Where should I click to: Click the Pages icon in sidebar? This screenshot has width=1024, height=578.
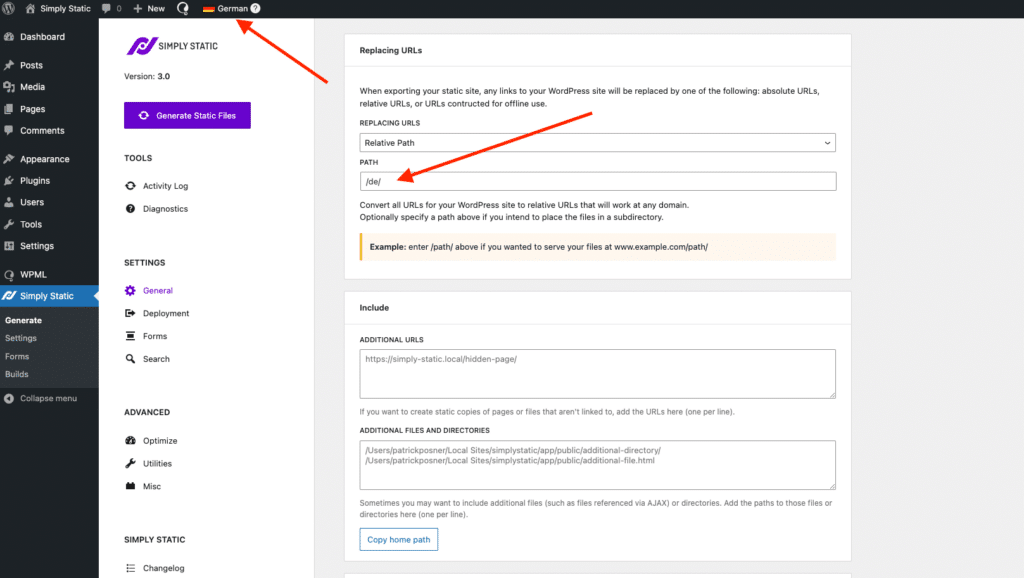(x=8, y=109)
